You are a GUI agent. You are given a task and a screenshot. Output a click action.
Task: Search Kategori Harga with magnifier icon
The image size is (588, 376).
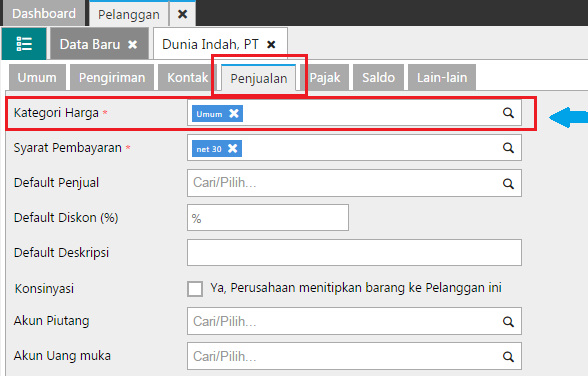coord(508,113)
